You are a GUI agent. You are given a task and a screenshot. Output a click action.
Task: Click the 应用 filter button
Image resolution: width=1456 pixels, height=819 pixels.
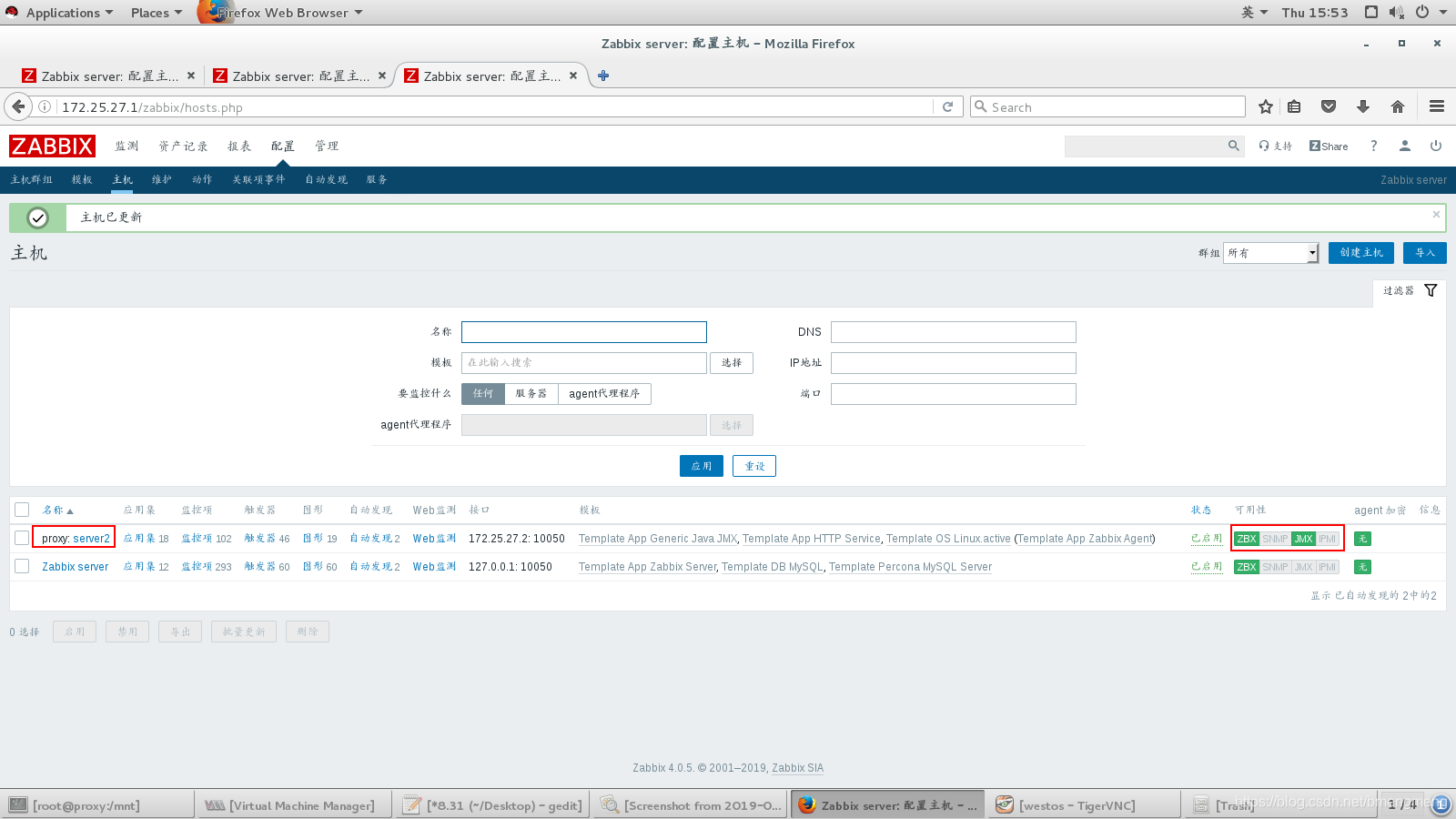[x=702, y=466]
